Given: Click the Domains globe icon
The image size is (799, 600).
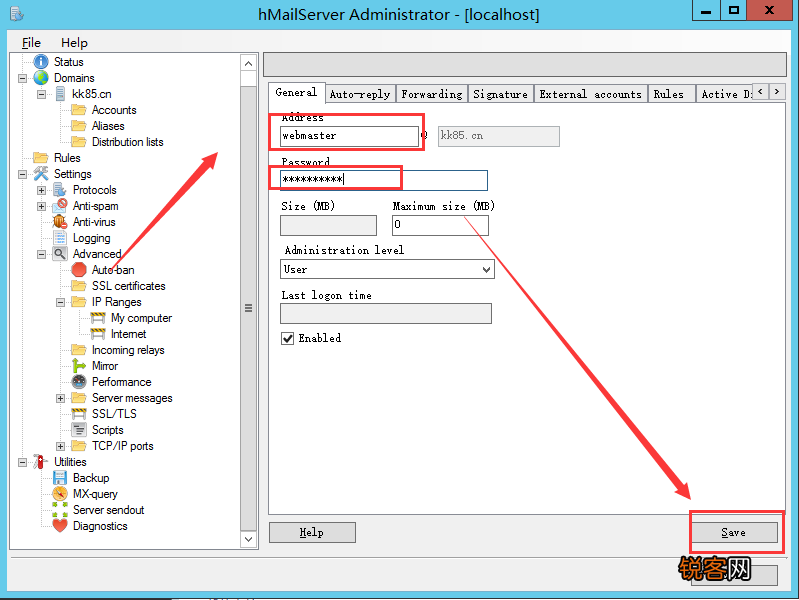Looking at the screenshot, I should coord(41,78).
